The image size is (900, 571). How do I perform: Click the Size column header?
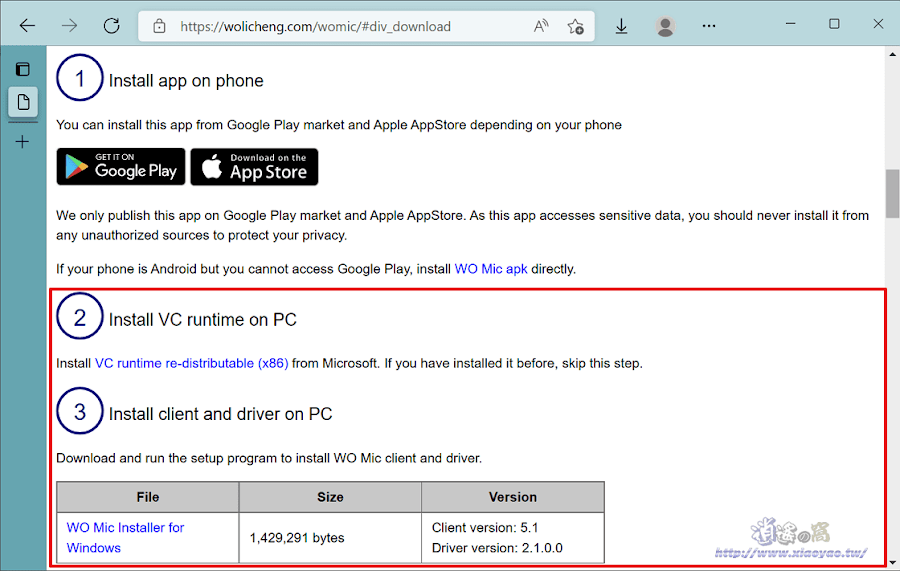click(x=330, y=497)
